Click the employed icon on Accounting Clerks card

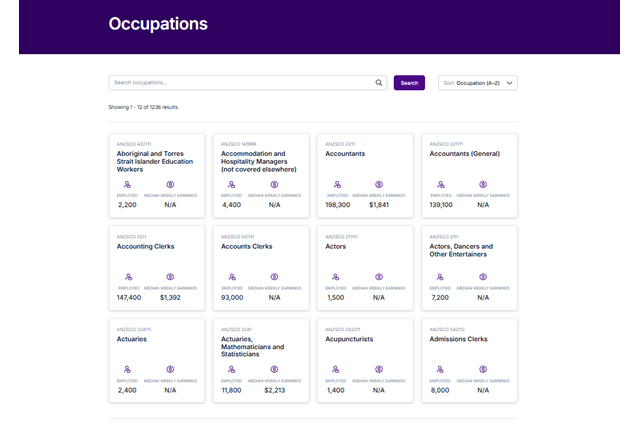129,277
